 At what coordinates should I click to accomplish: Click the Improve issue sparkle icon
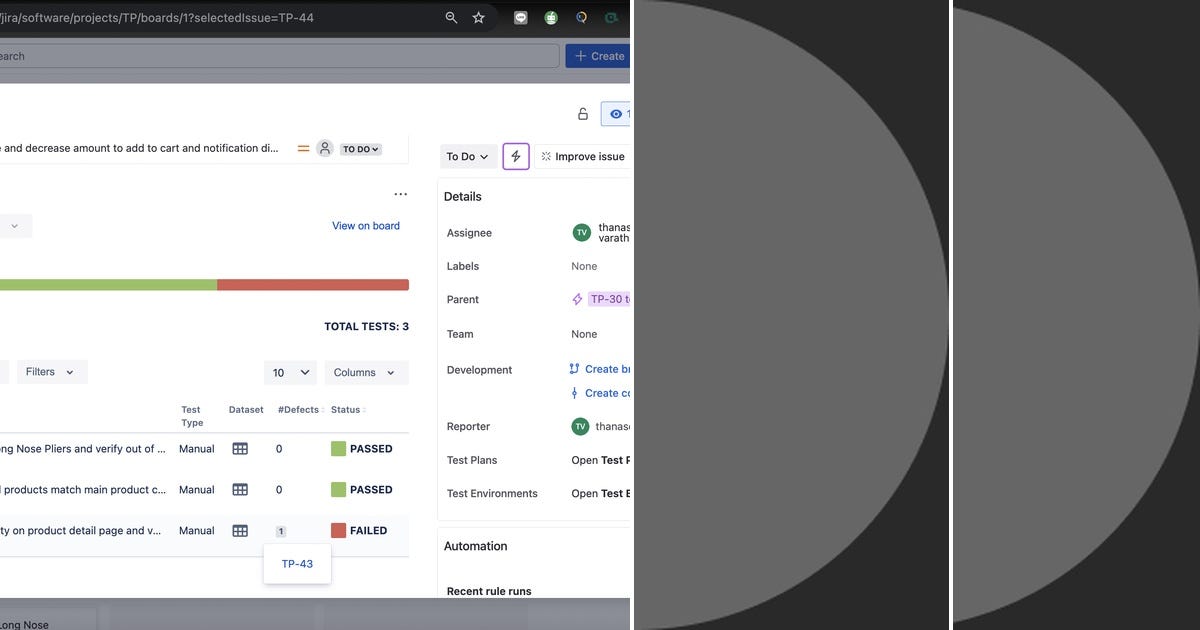coord(545,156)
